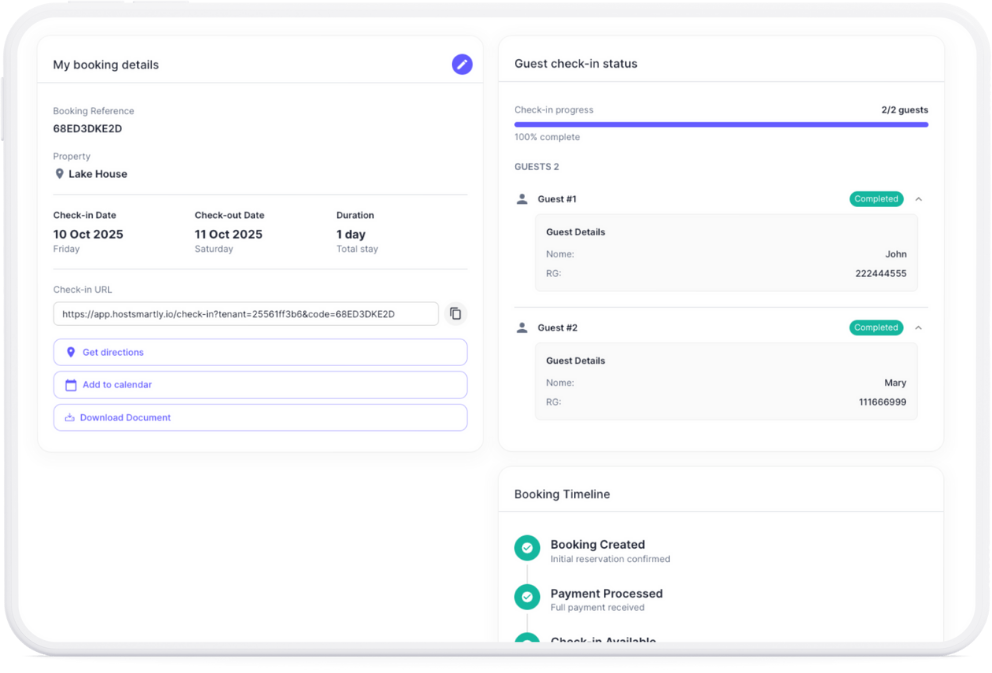
Task: Collapse Guest #1 details using the chevron
Action: [918, 199]
